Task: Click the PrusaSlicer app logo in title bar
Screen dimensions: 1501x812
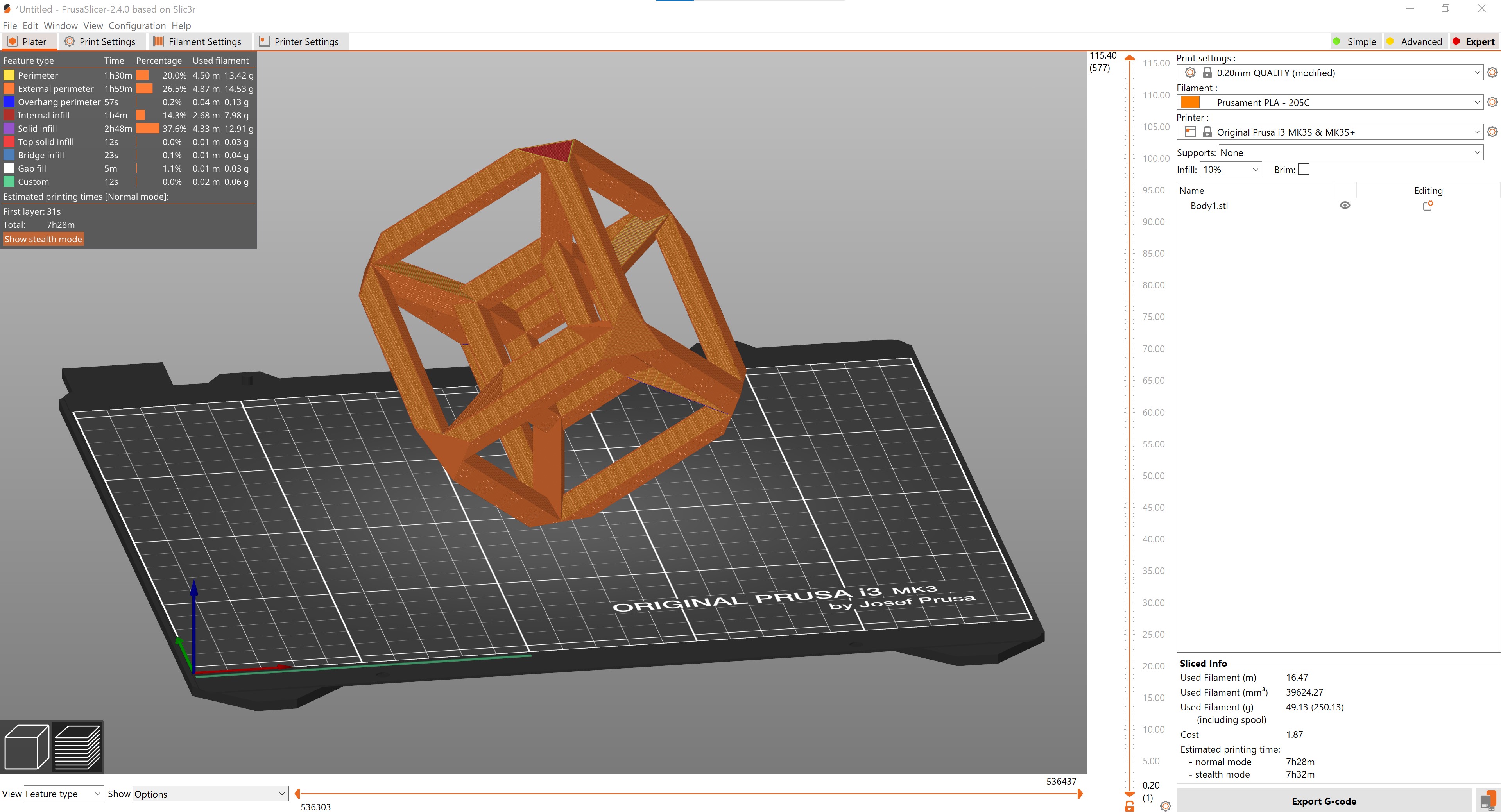Action: coord(7,9)
